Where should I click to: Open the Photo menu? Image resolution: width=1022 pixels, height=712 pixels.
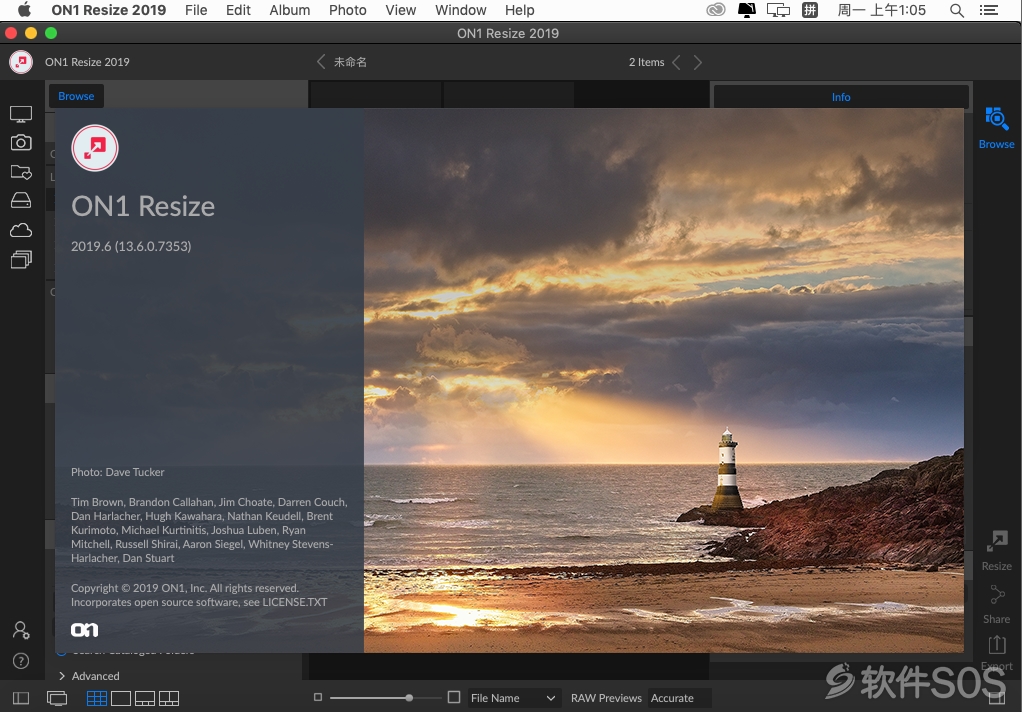[347, 10]
